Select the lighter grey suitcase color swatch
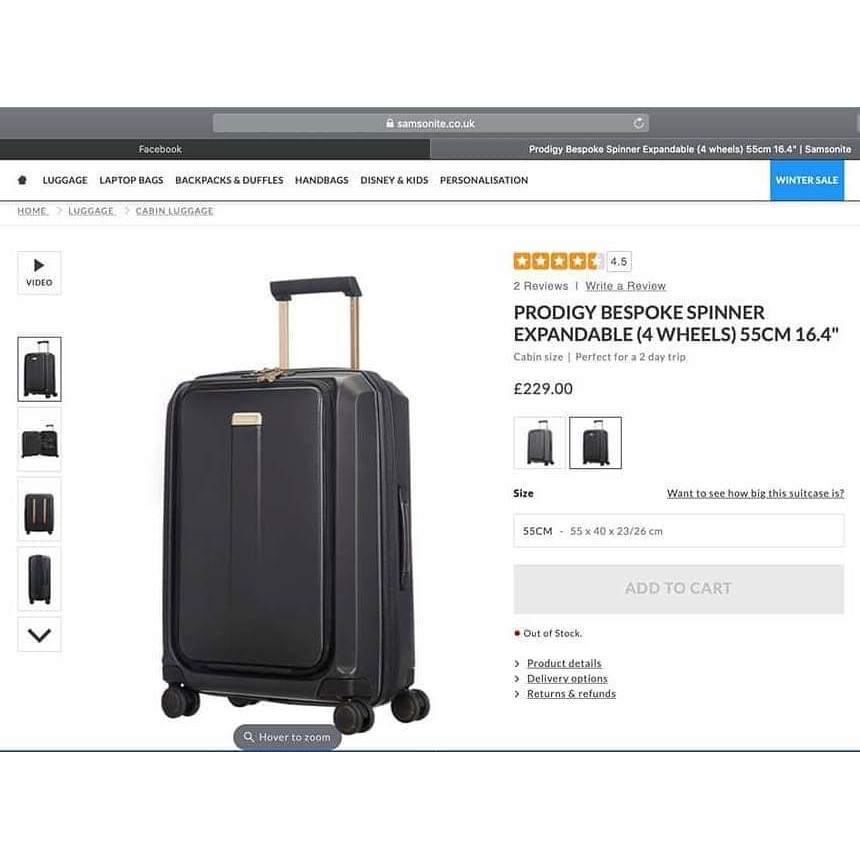860x860 pixels. [x=540, y=443]
